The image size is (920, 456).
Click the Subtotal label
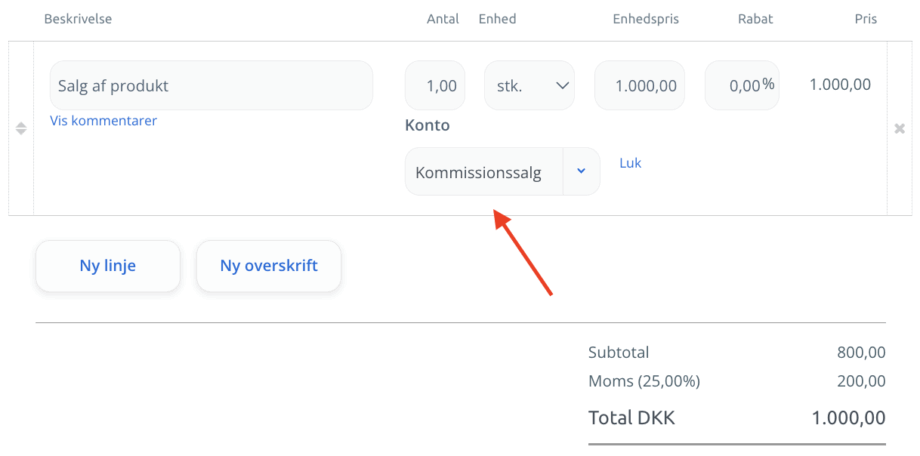618,353
